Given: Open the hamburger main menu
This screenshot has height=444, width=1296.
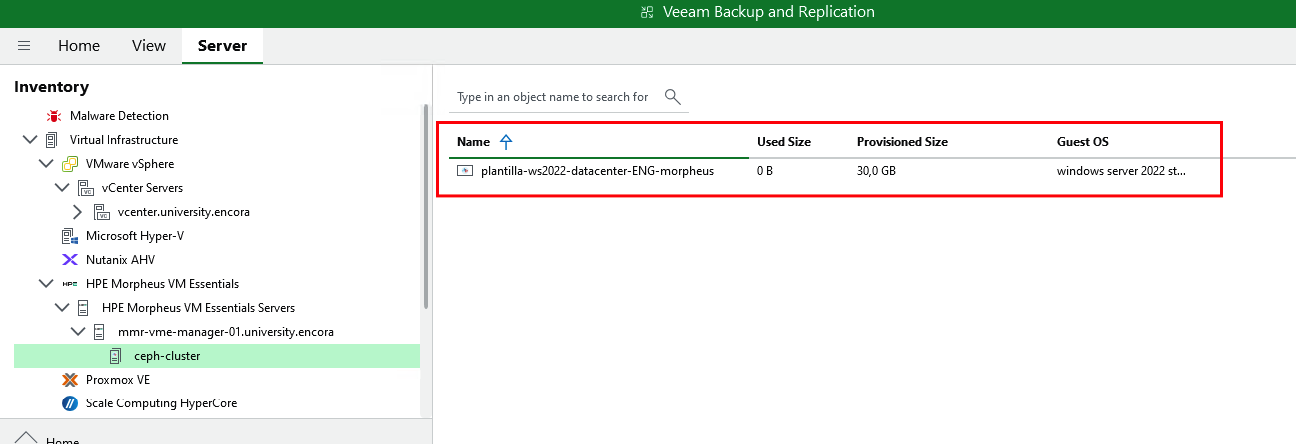Looking at the screenshot, I should 24,46.
